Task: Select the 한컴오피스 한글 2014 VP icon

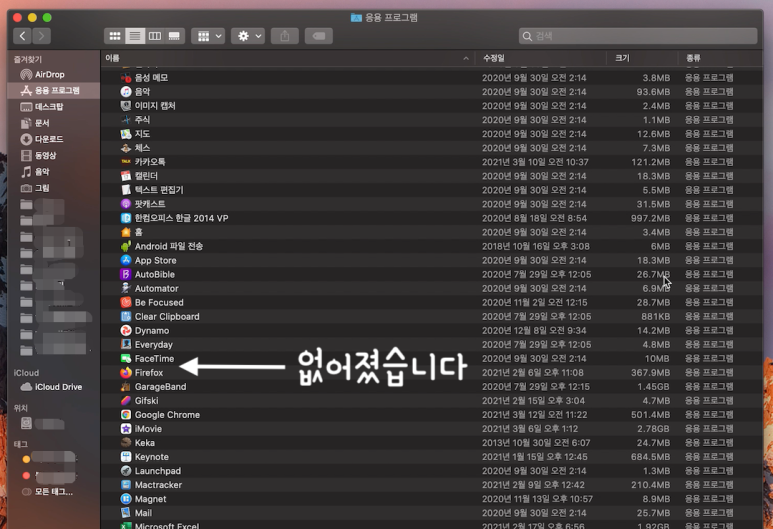Action: point(126,218)
